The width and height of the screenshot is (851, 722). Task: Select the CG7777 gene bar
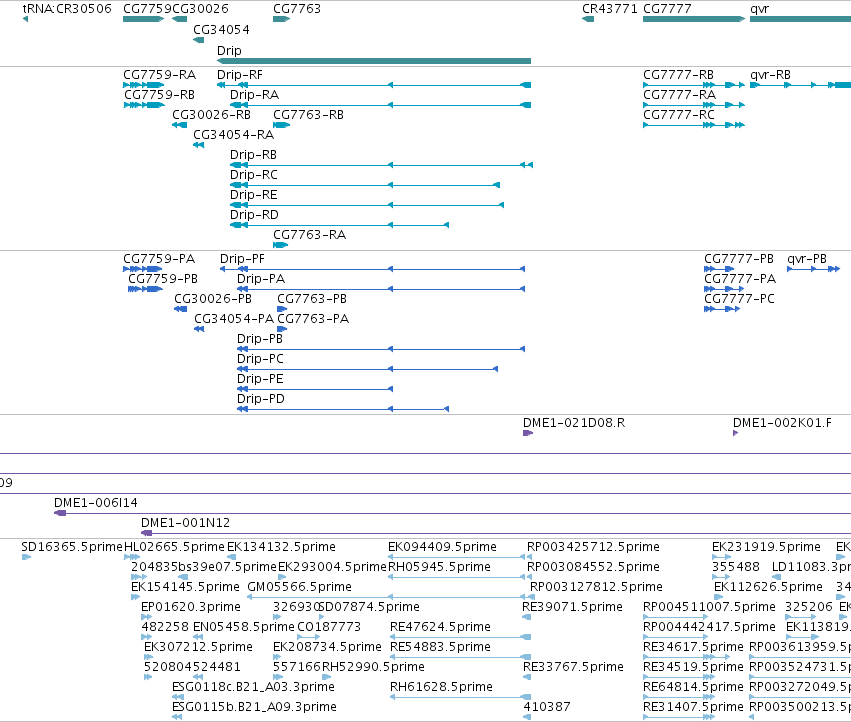[x=694, y=19]
